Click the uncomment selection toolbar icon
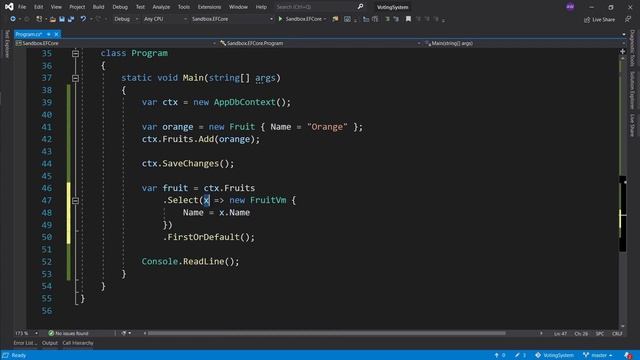 pos(396,19)
